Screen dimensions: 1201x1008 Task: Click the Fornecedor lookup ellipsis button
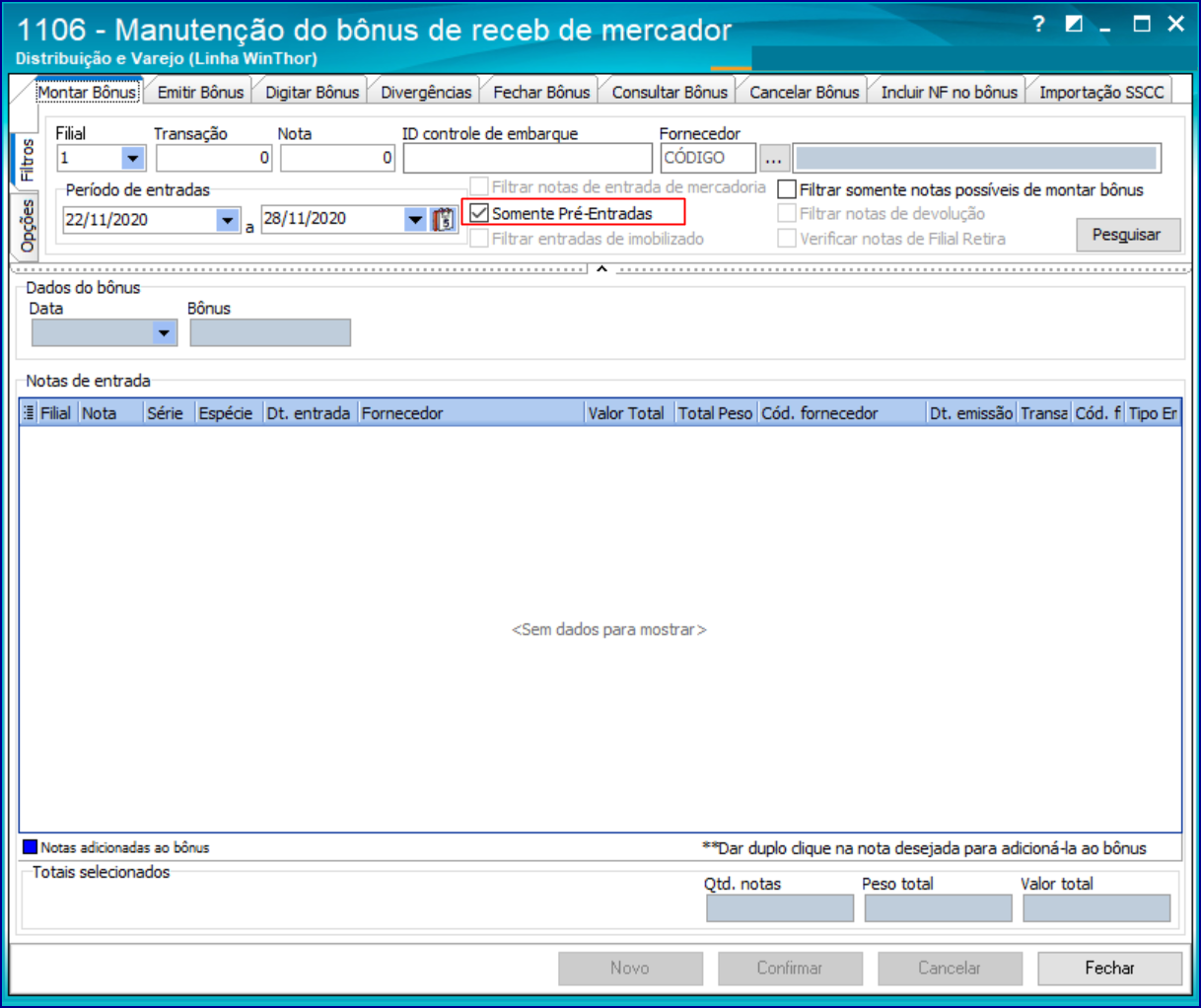774,158
